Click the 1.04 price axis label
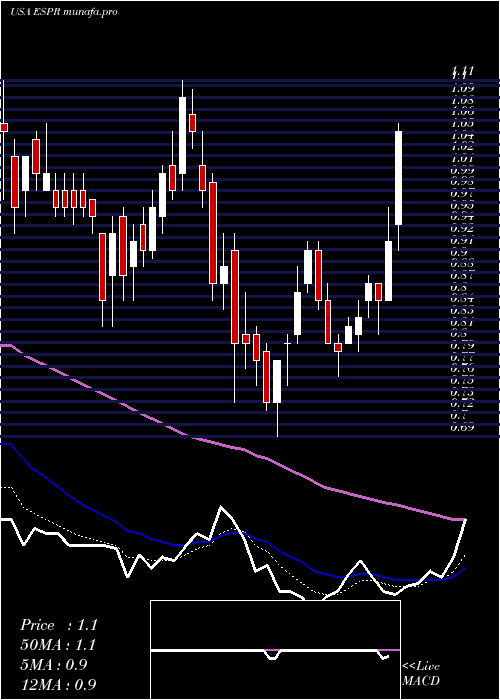 point(462,135)
